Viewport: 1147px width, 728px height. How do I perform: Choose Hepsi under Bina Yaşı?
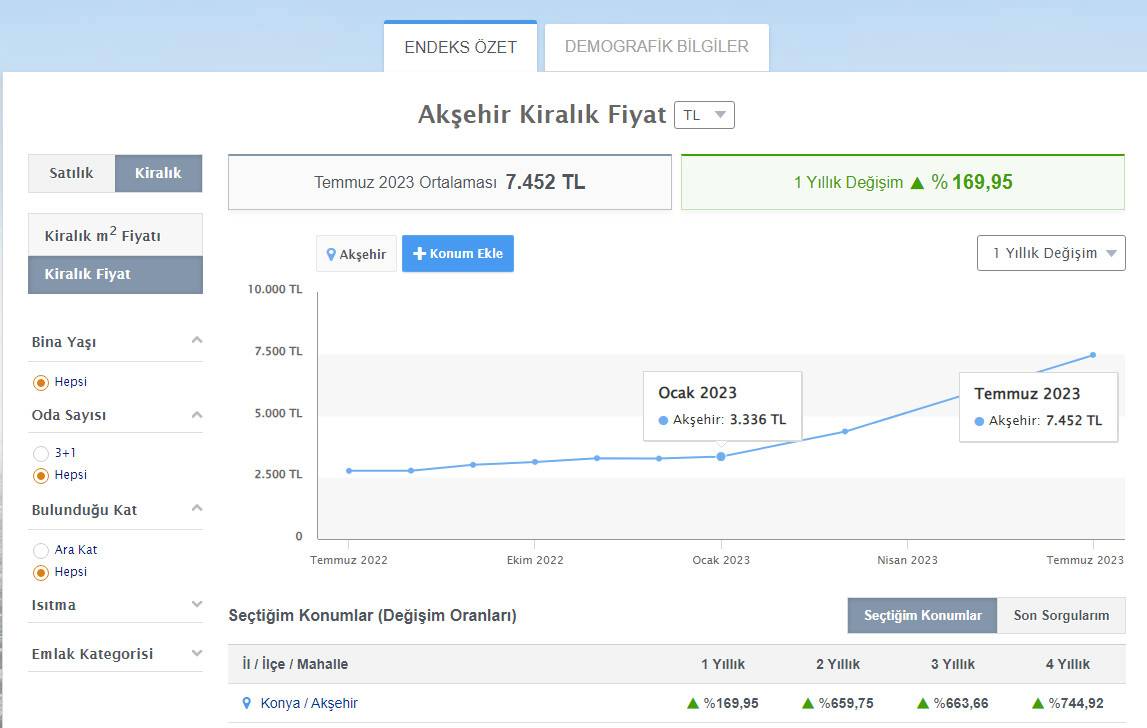click(x=40, y=381)
